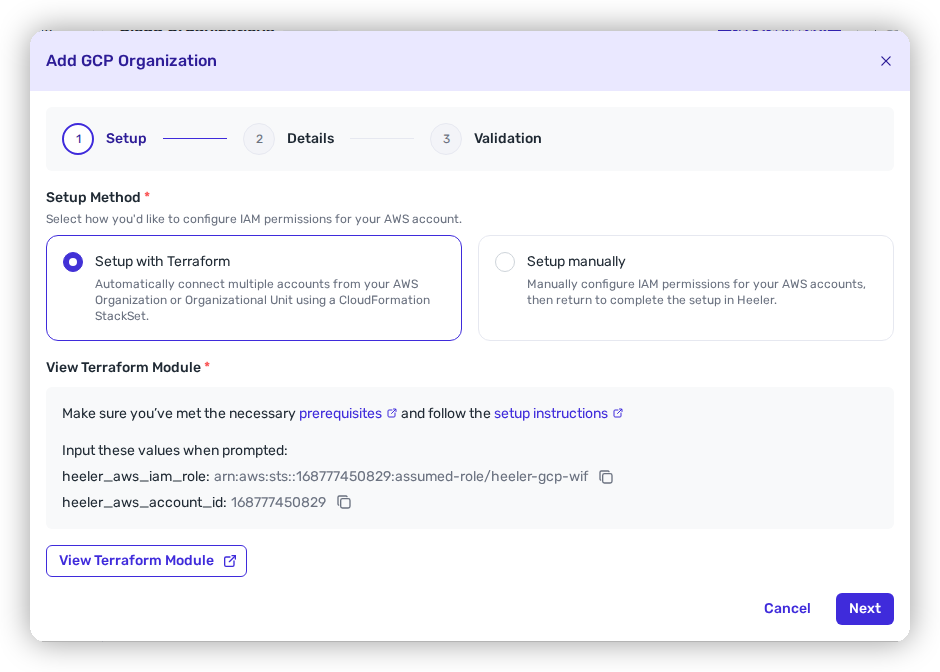Select the Validation step label
Viewport: 940px width, 672px height.
pos(508,138)
